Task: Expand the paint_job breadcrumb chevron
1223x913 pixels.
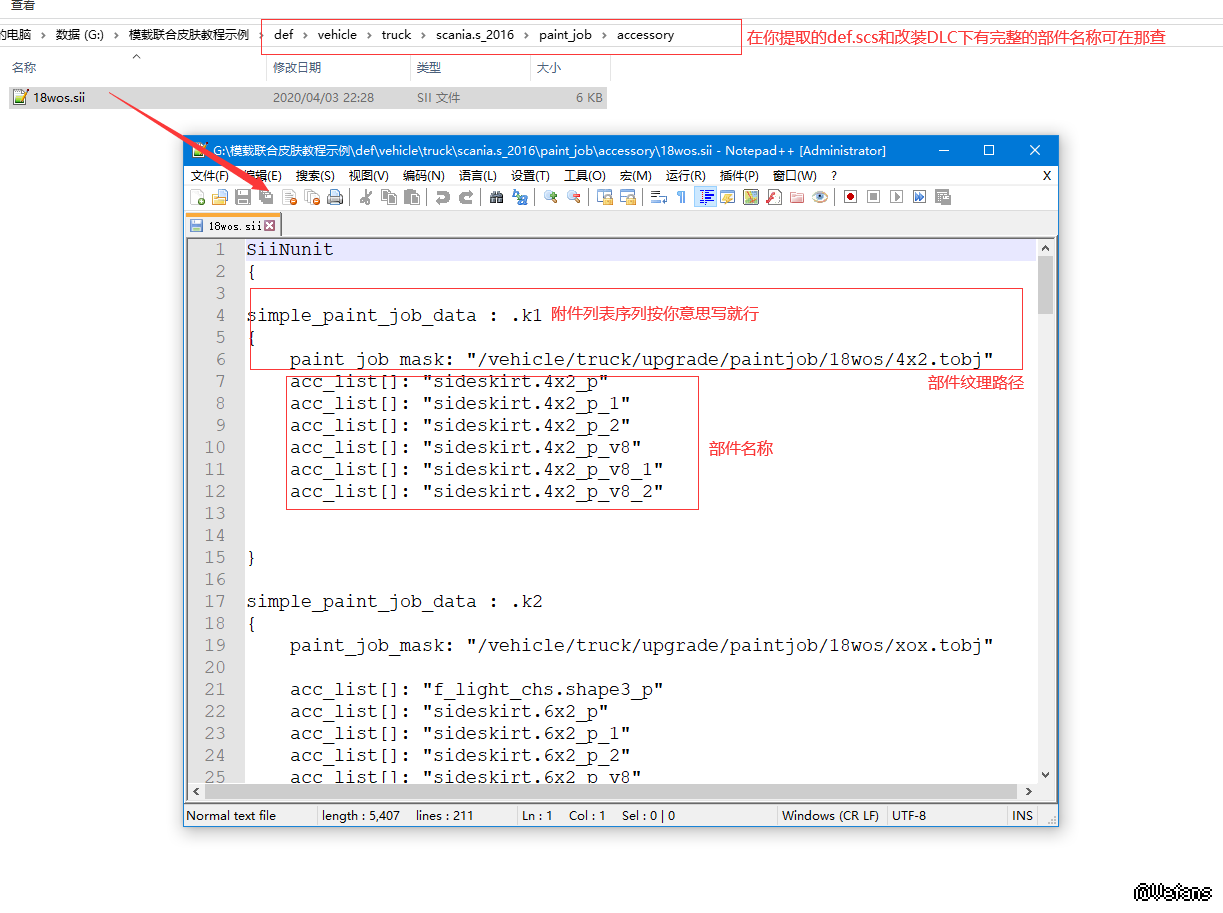Action: coord(604,35)
